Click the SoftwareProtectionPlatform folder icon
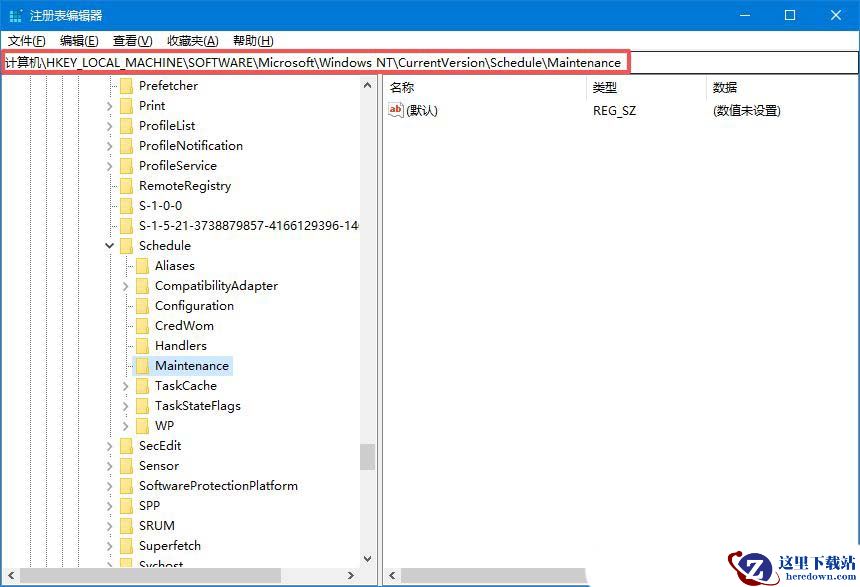The height and width of the screenshot is (587, 860). pyautogui.click(x=126, y=486)
